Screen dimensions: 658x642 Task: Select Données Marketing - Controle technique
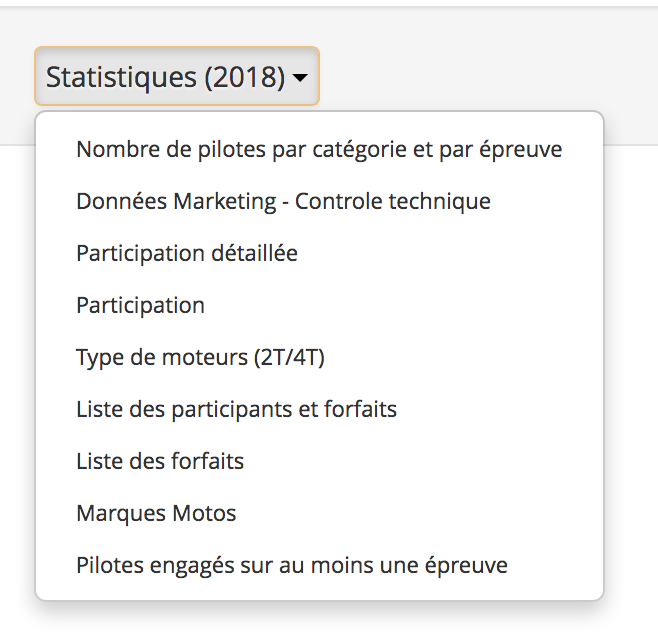[x=283, y=202]
